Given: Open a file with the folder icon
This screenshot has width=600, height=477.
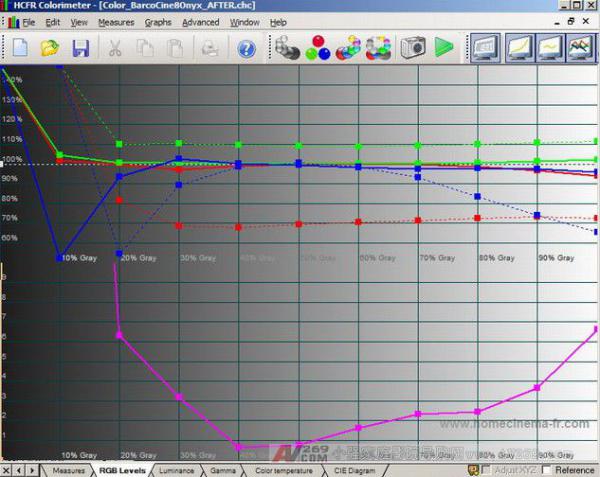Looking at the screenshot, I should click(50, 47).
